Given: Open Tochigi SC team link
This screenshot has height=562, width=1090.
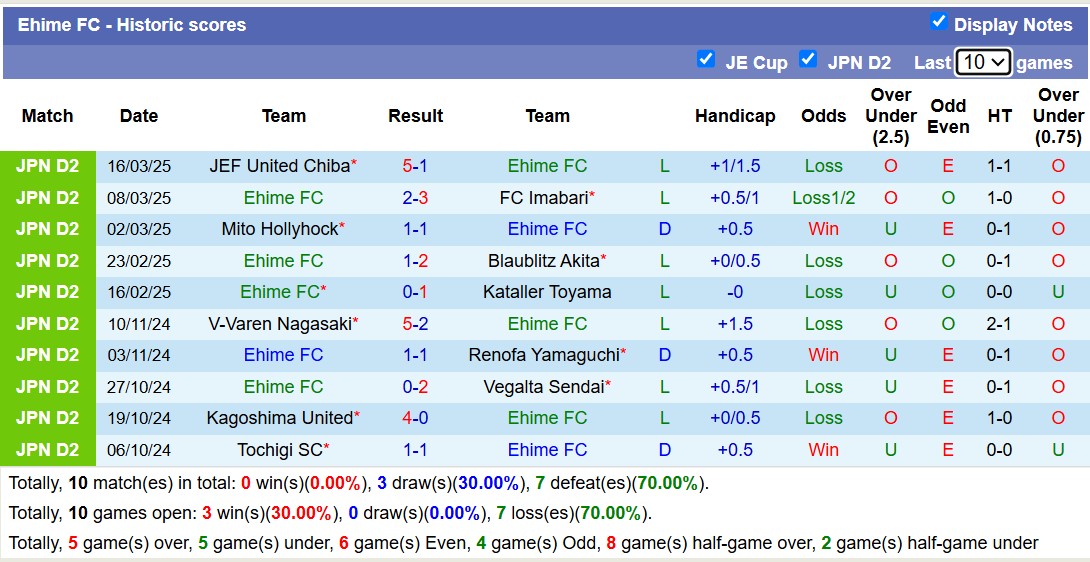Looking at the screenshot, I should pyautogui.click(x=280, y=450).
